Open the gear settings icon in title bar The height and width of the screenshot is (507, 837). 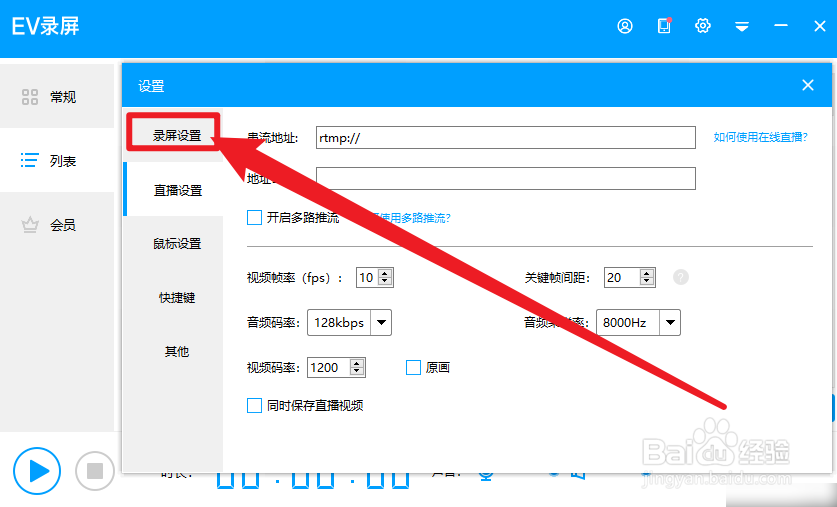(702, 26)
